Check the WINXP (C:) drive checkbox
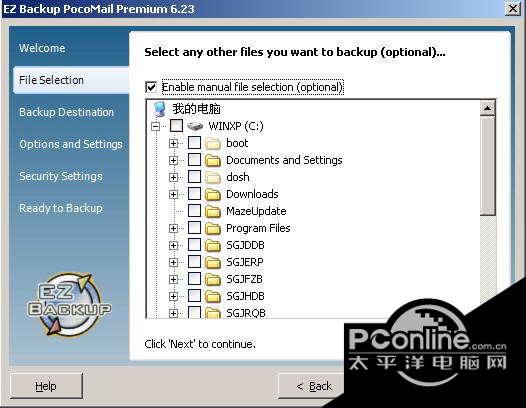The width and height of the screenshot is (526, 408). (176, 126)
